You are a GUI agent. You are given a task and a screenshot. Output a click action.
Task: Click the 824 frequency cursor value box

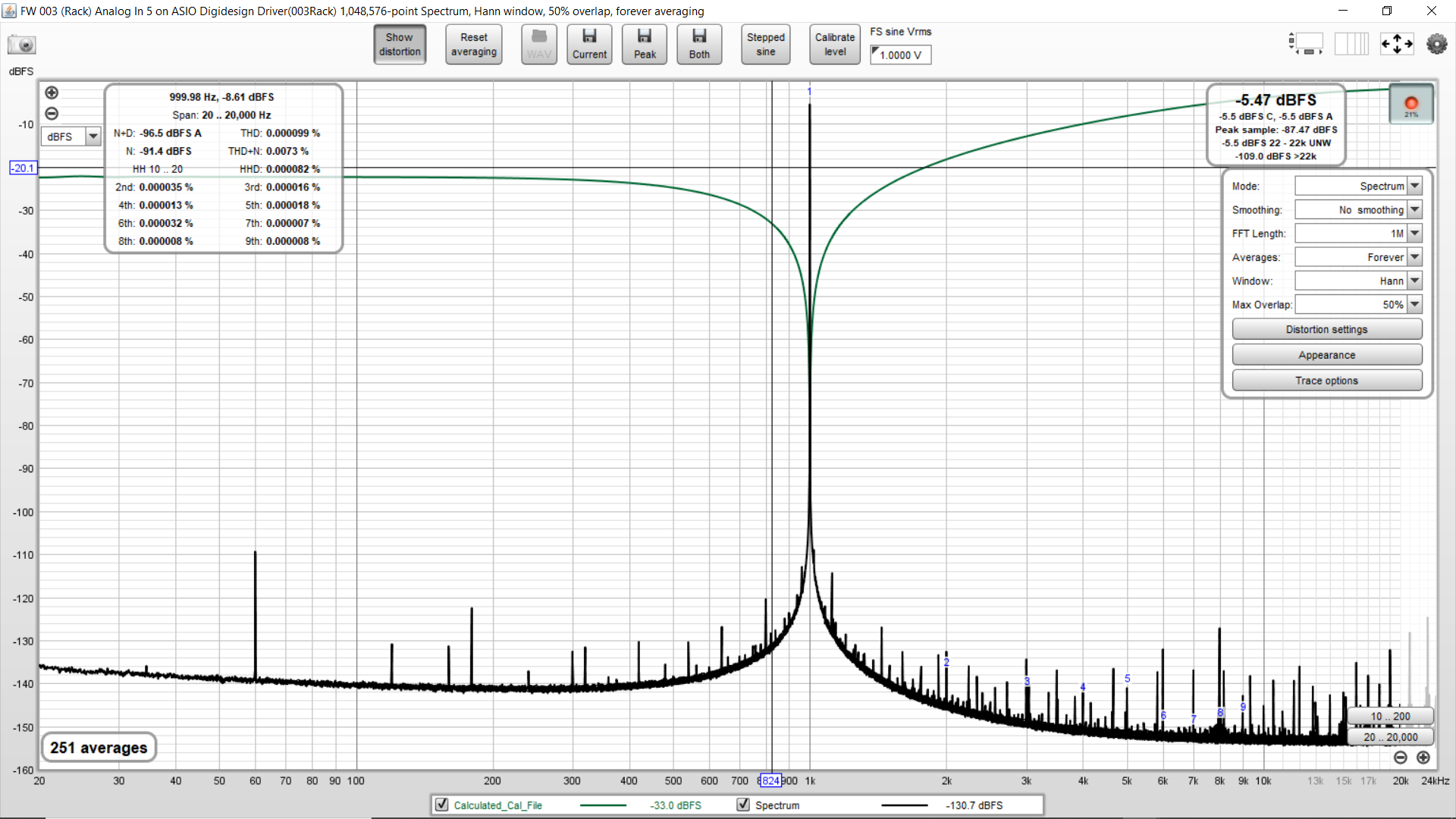click(x=770, y=780)
